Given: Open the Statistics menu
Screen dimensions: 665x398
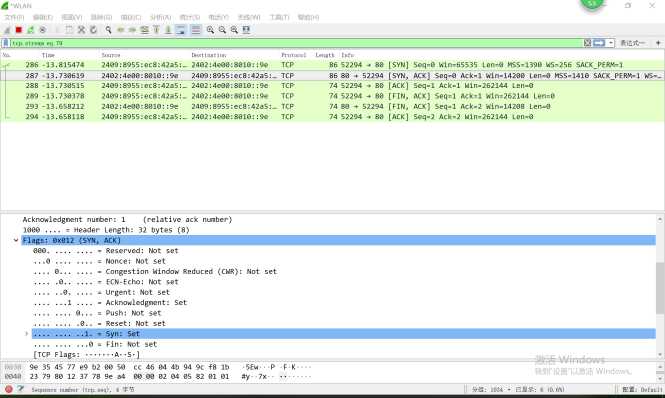Looking at the screenshot, I should pyautogui.click(x=190, y=17).
